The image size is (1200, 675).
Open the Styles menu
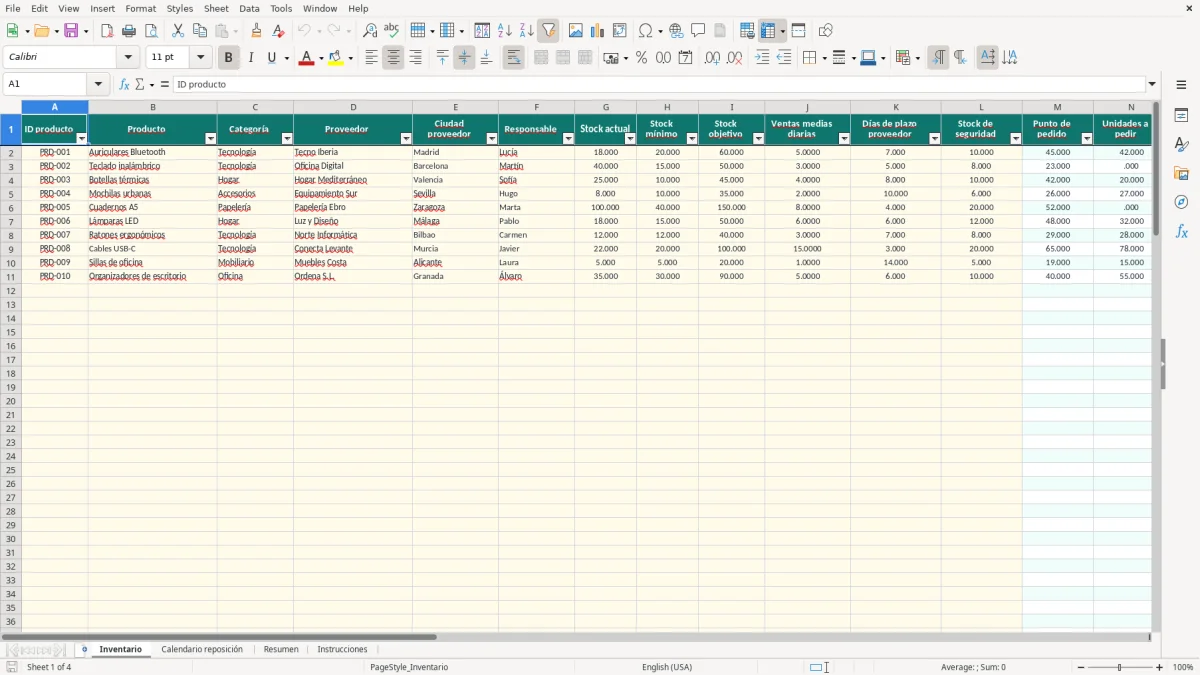[x=180, y=8]
